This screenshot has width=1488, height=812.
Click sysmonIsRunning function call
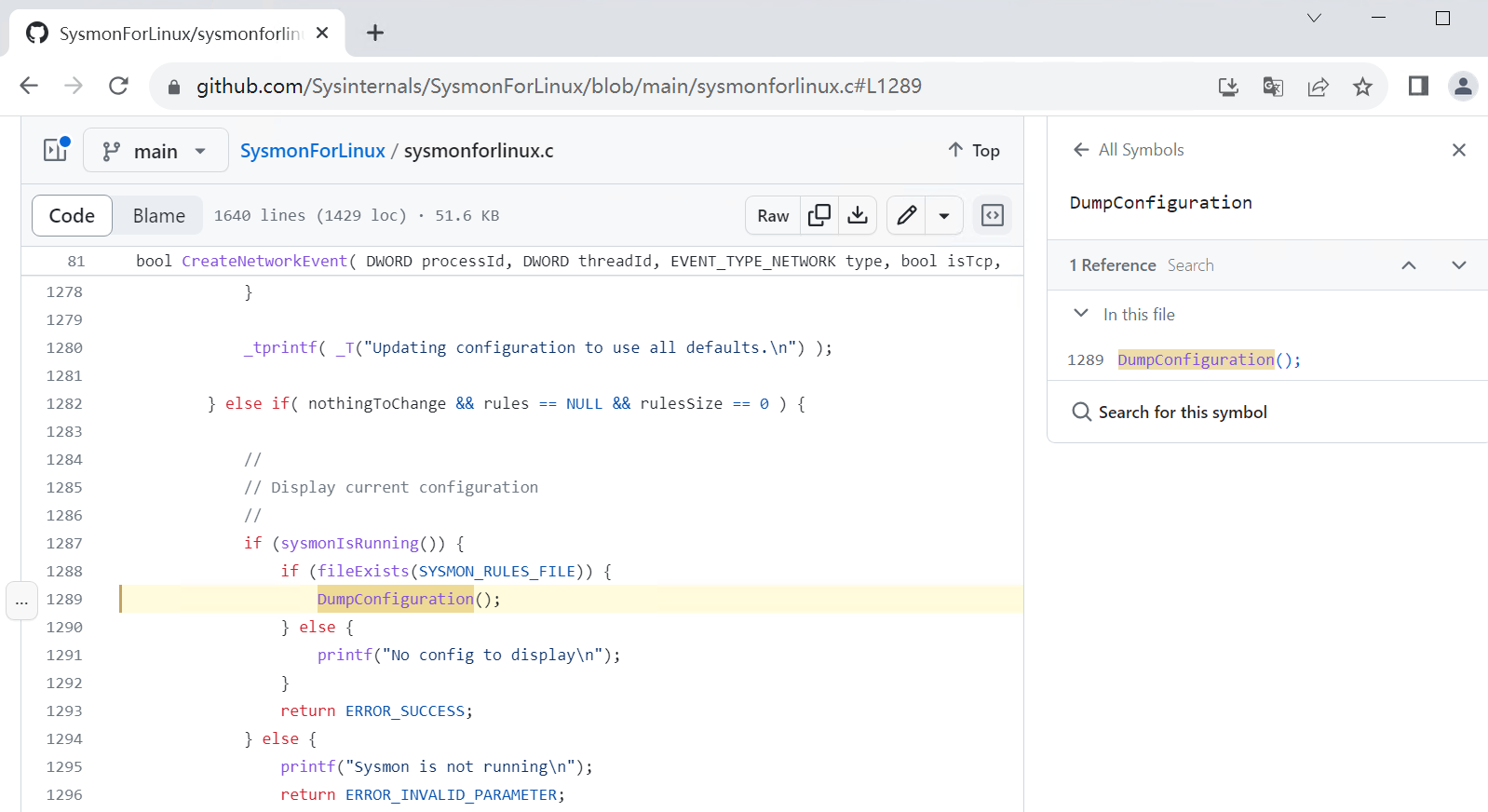(x=350, y=543)
